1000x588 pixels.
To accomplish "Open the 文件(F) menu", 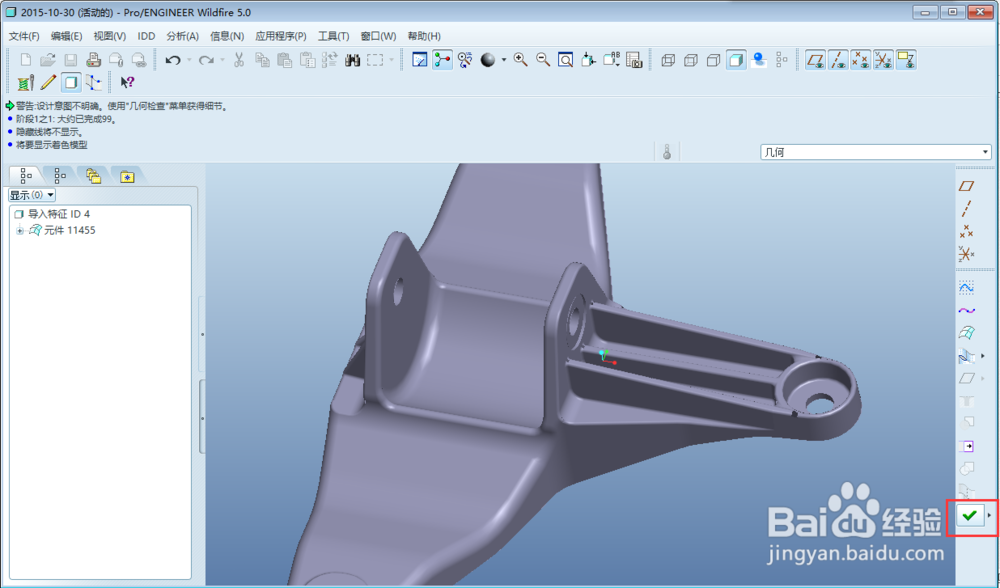I will coord(24,36).
